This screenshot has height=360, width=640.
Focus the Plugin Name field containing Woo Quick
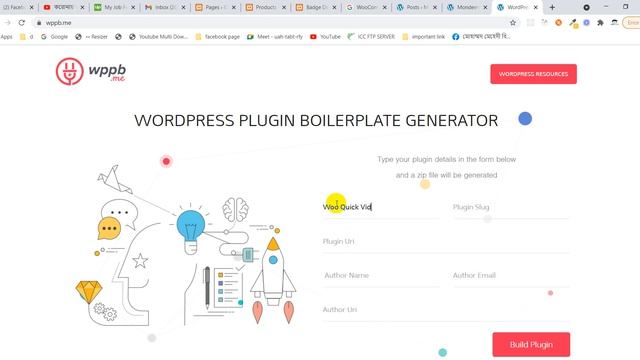click(381, 207)
